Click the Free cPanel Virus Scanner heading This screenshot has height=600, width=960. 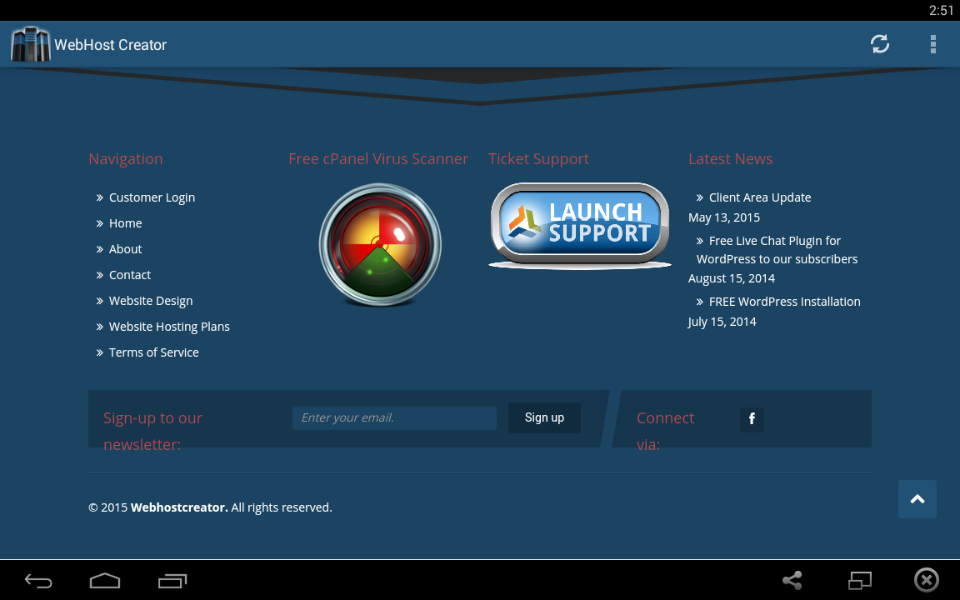point(378,159)
